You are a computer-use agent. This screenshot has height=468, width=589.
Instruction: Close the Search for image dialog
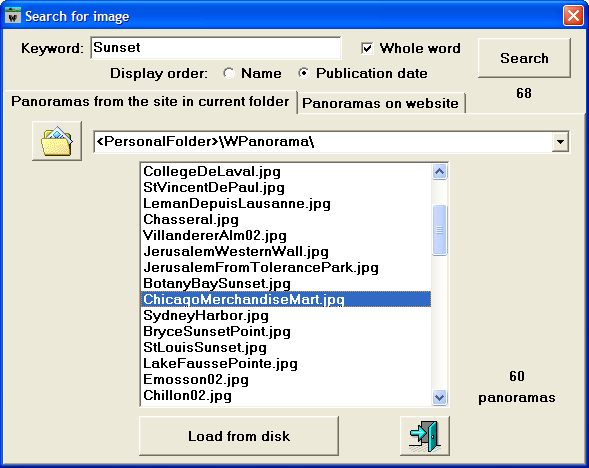pyautogui.click(x=573, y=16)
